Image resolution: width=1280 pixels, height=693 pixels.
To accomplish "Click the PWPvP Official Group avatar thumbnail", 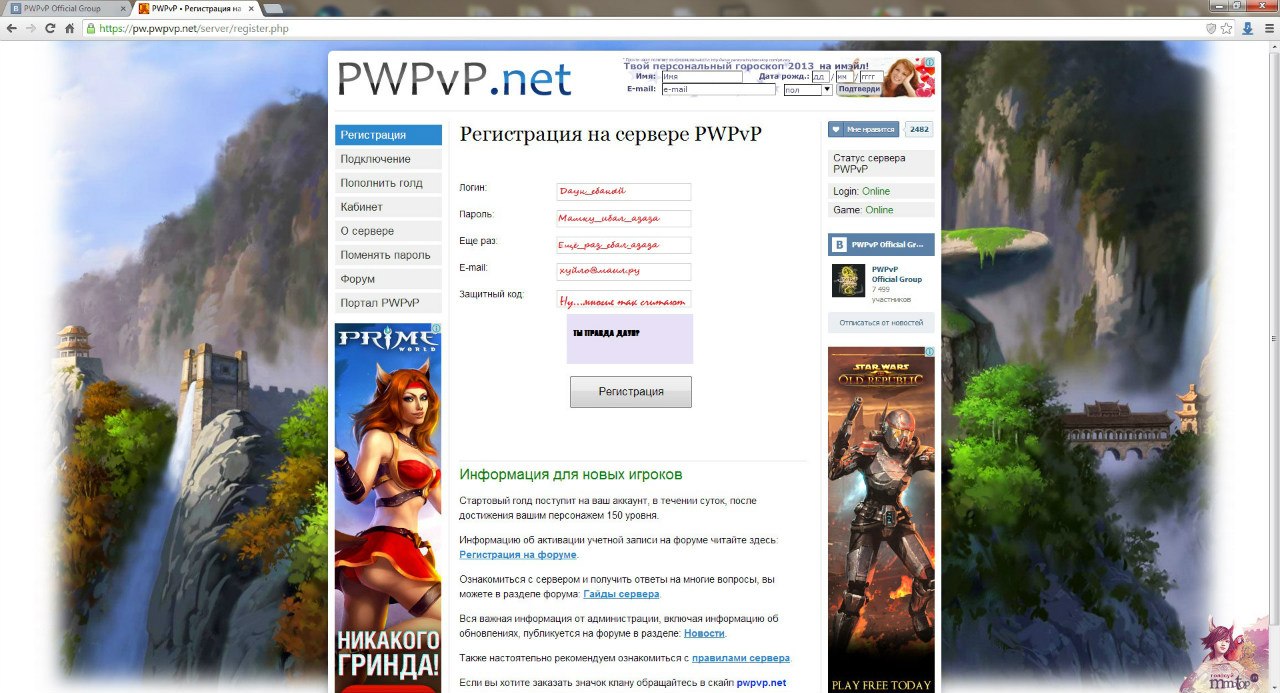I will 848,281.
